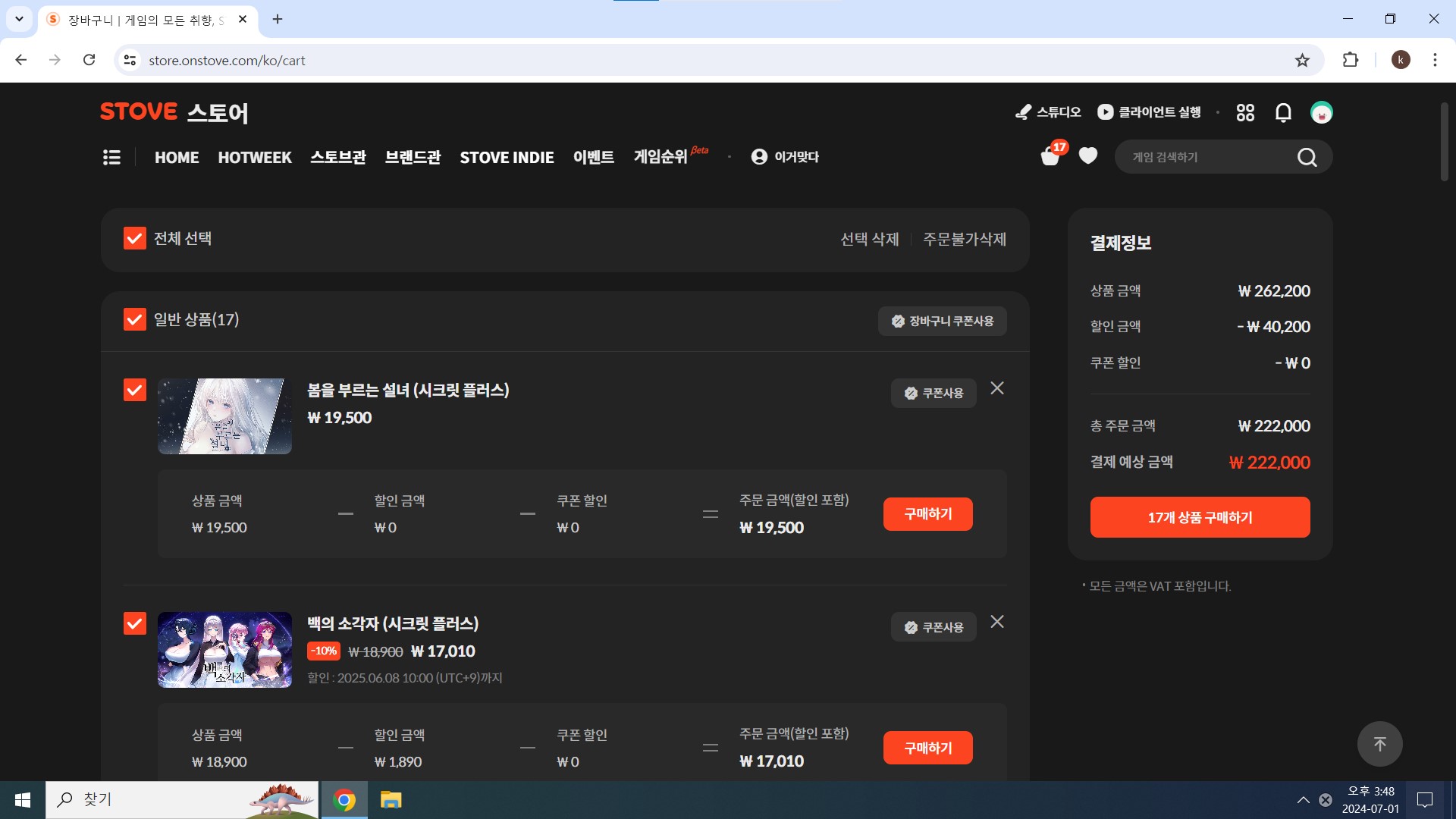Click 구매하기 for 백의 소각자

click(928, 748)
